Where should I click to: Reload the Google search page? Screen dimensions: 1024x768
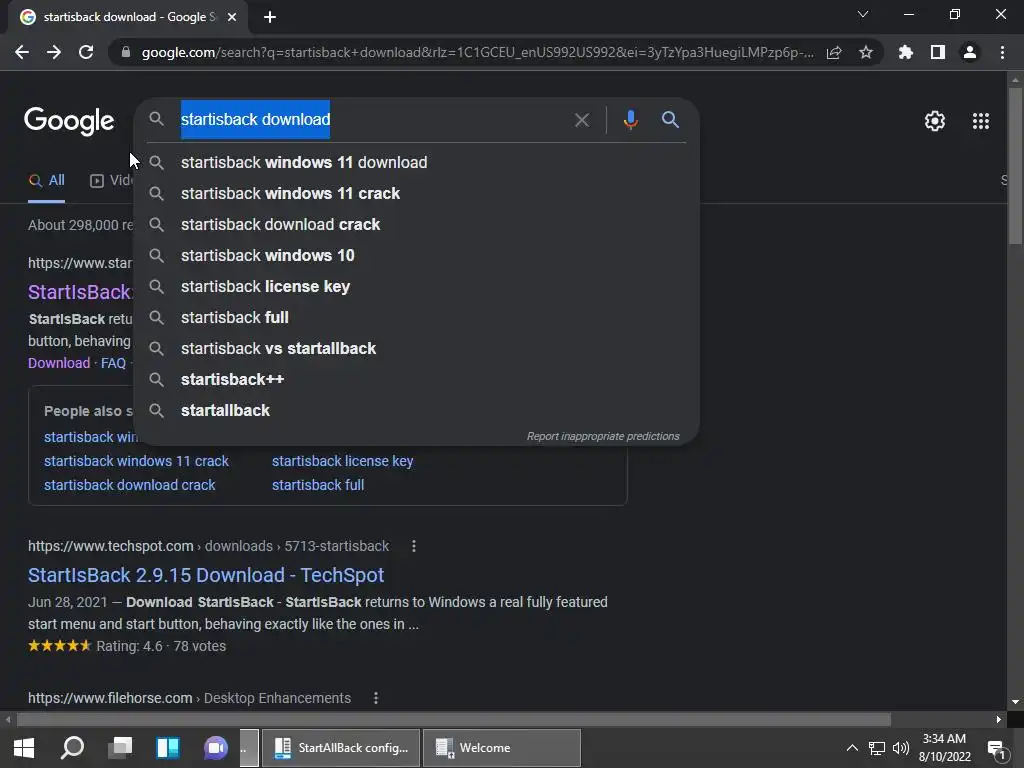tap(86, 52)
